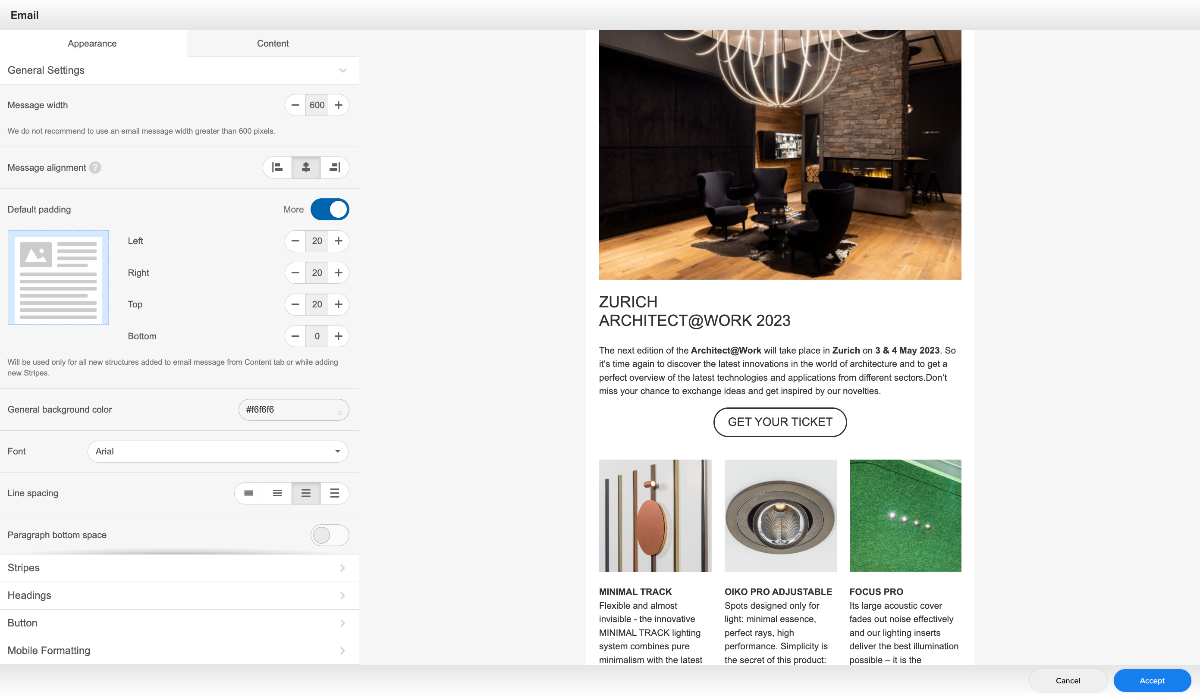Switch to the Content tab
1200x695 pixels.
pos(273,43)
